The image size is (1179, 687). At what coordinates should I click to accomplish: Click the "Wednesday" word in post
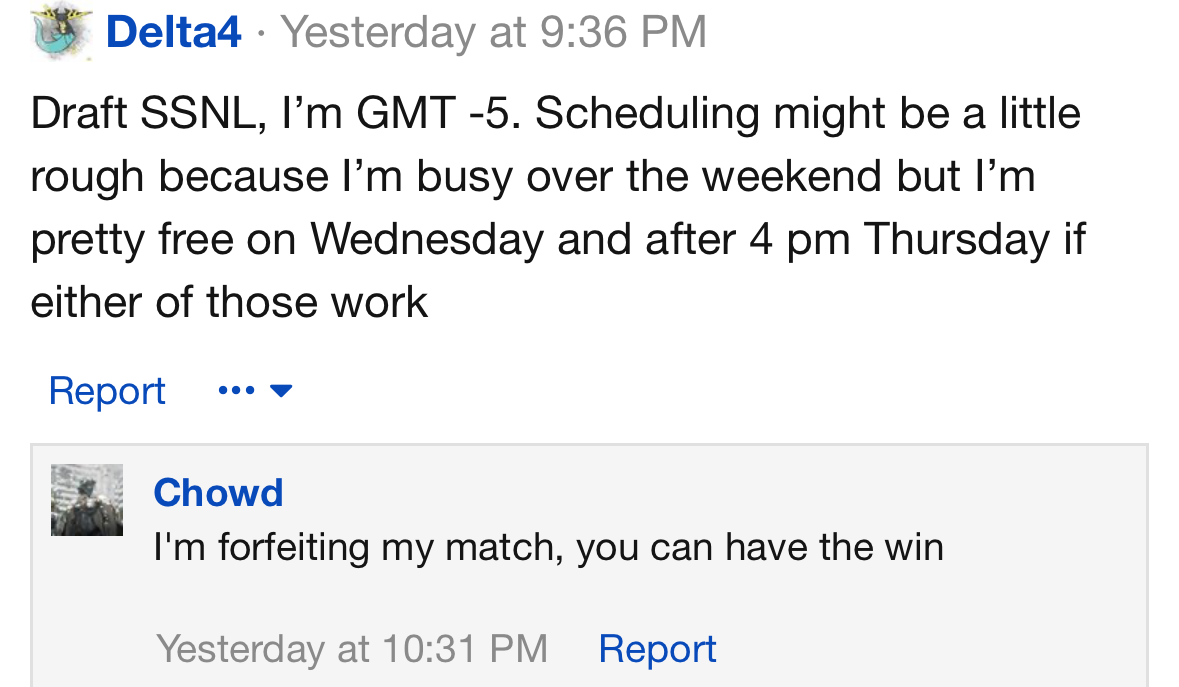tap(426, 239)
